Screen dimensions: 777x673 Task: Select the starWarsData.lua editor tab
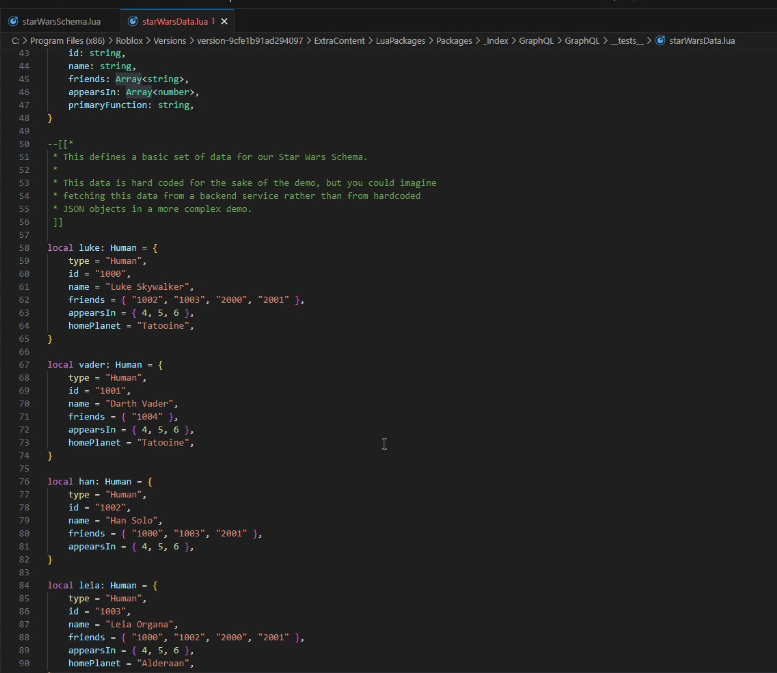coord(175,21)
